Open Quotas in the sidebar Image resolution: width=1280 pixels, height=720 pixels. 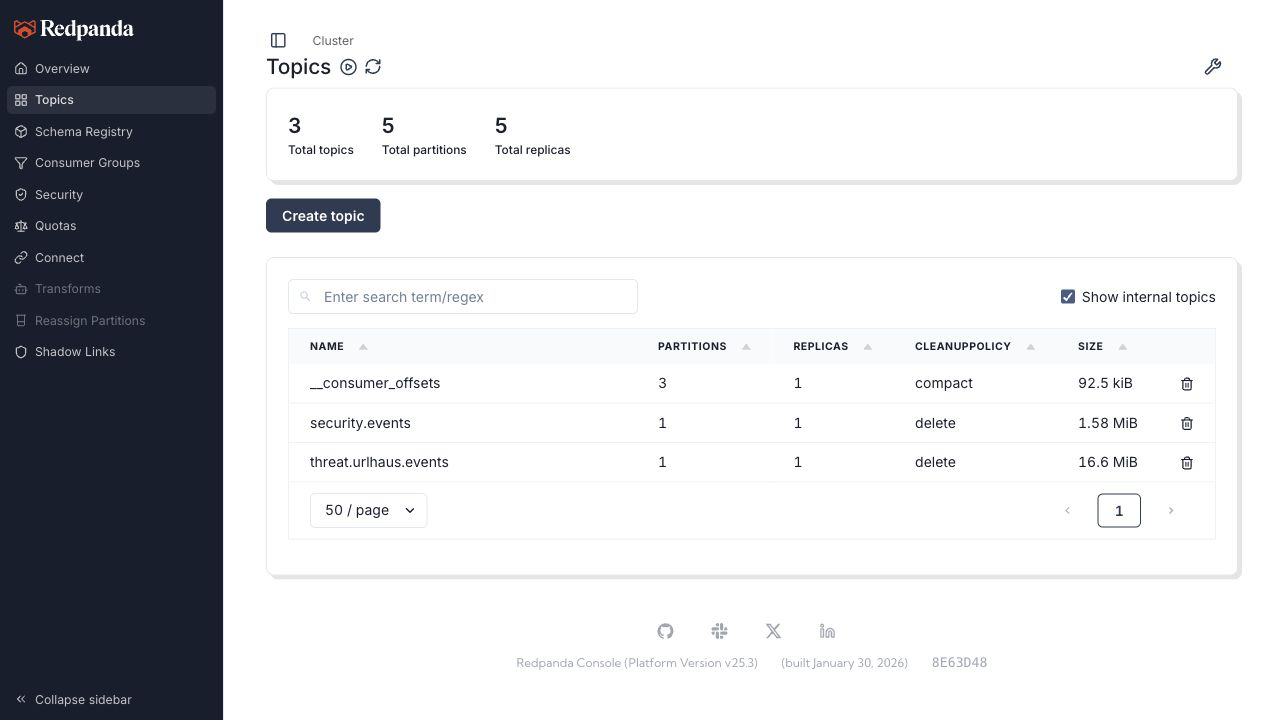(111, 226)
